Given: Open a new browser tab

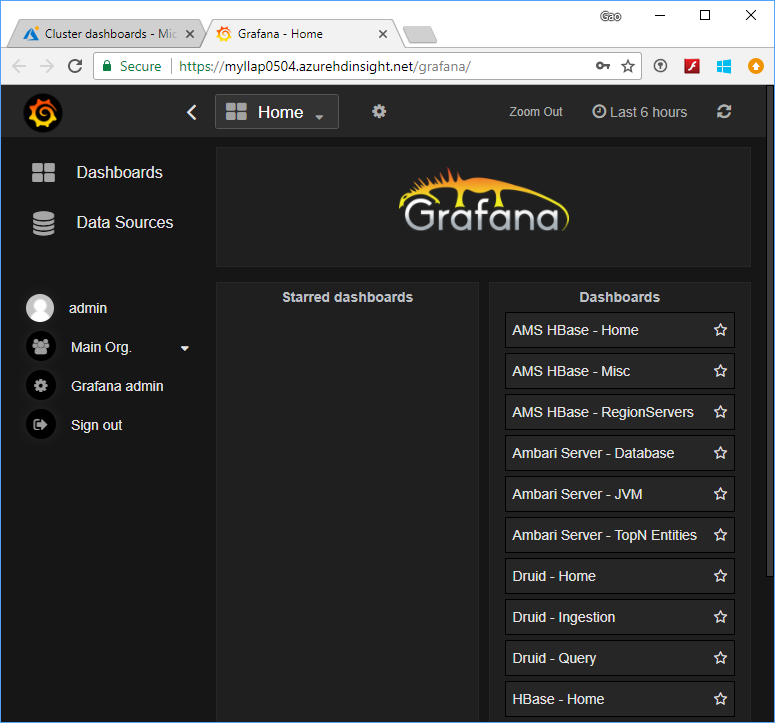Looking at the screenshot, I should (x=420, y=35).
